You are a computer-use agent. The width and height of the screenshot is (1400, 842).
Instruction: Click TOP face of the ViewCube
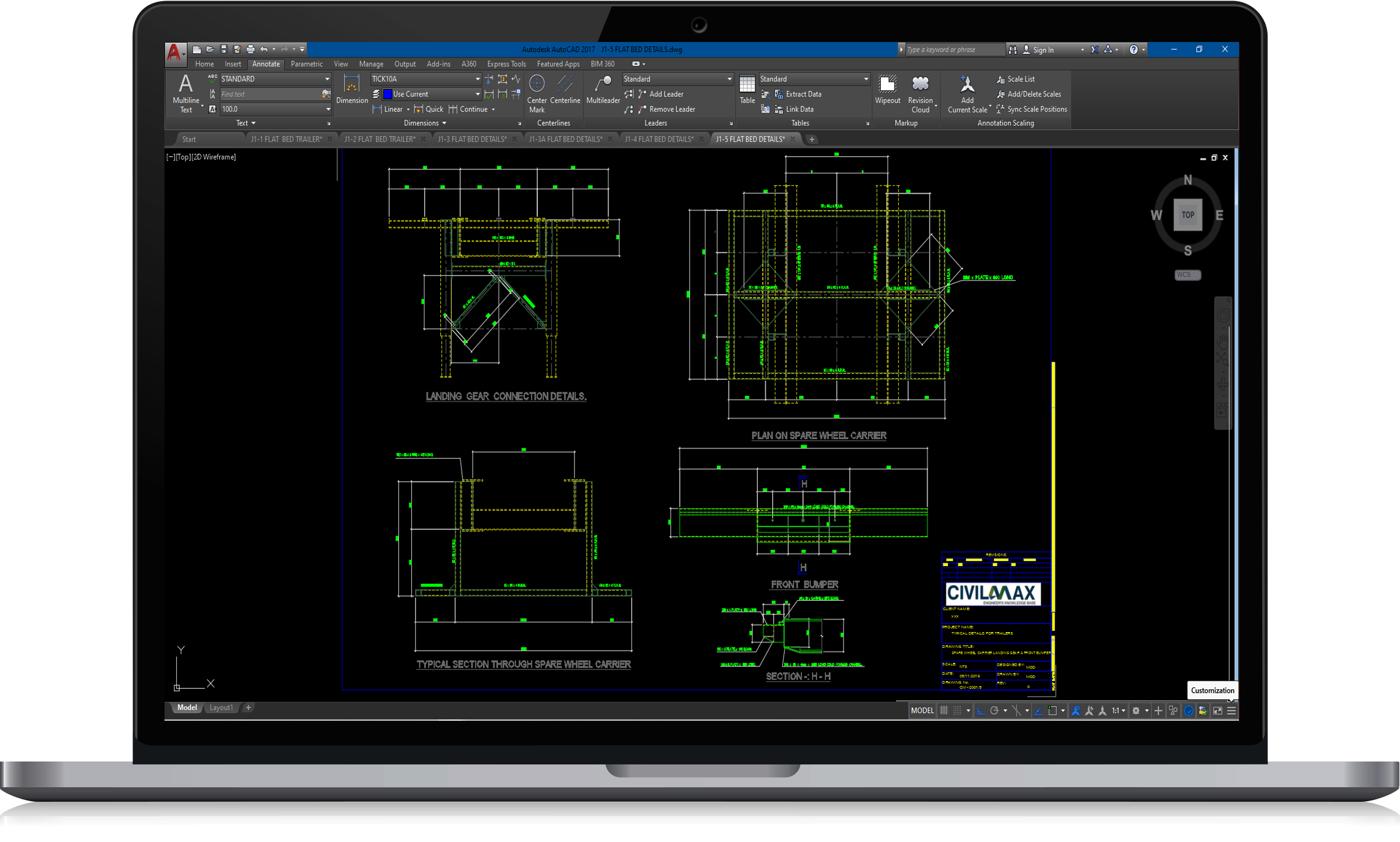[x=1188, y=215]
